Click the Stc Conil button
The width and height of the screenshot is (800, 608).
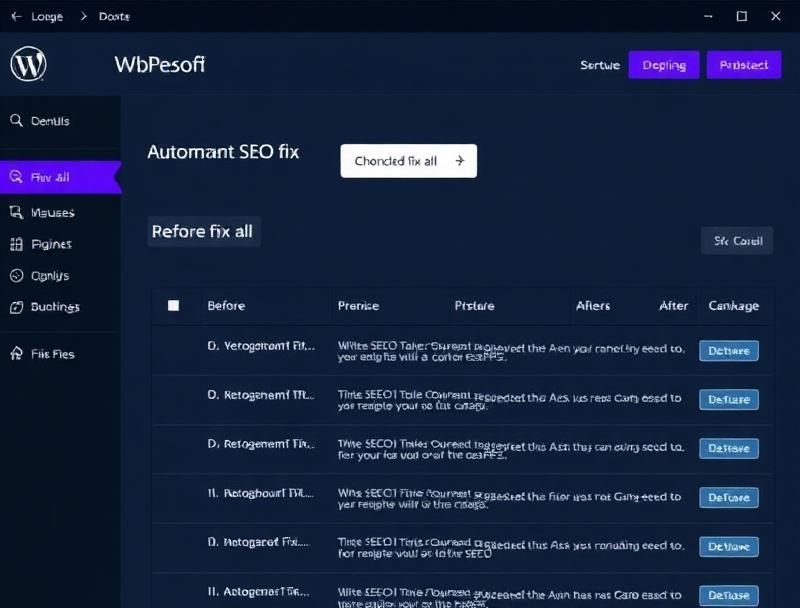point(737,241)
